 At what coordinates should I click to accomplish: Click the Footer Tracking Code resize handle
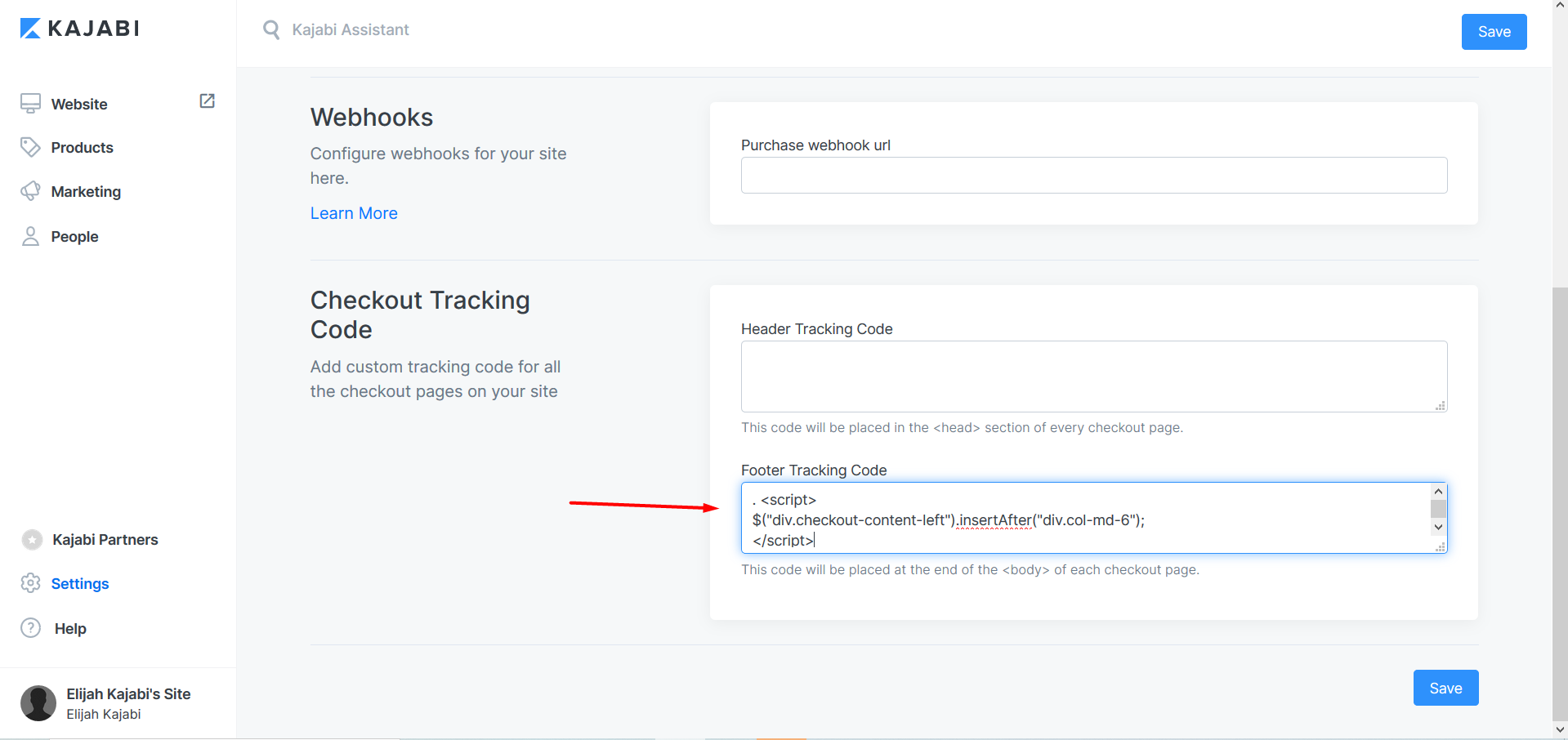coord(1441,546)
